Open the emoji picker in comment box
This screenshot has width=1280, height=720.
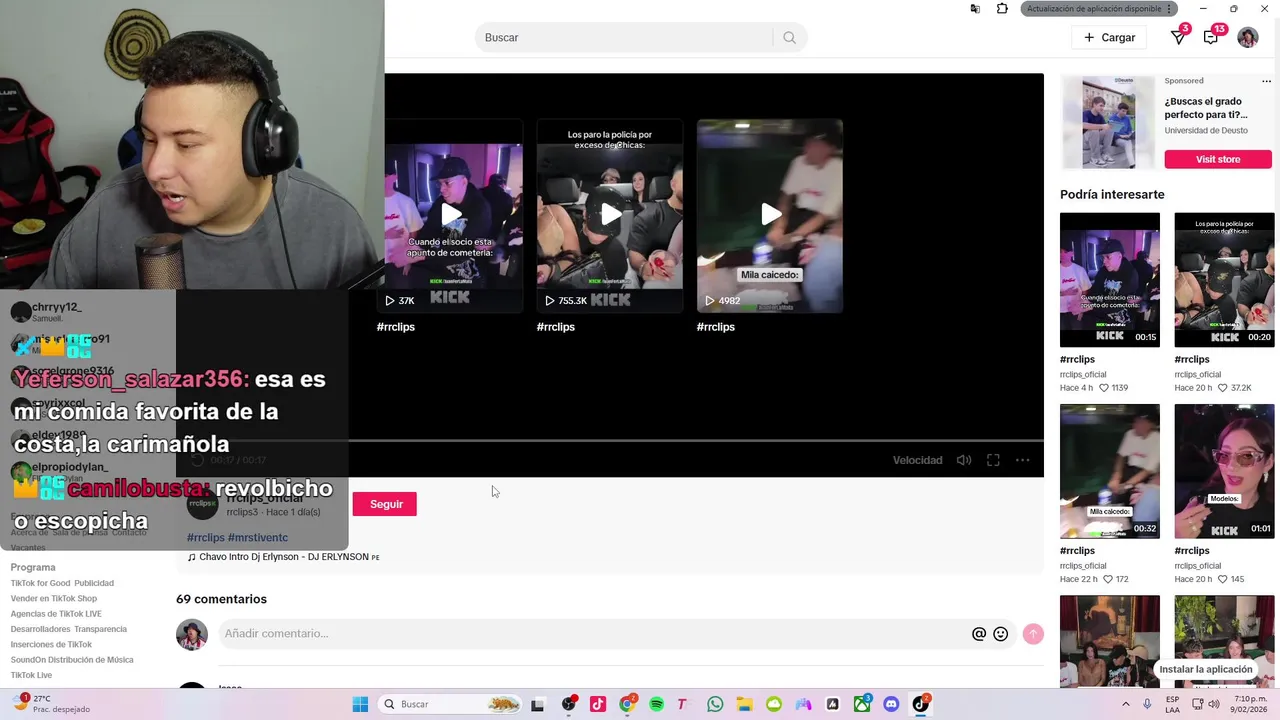[x=1000, y=634]
